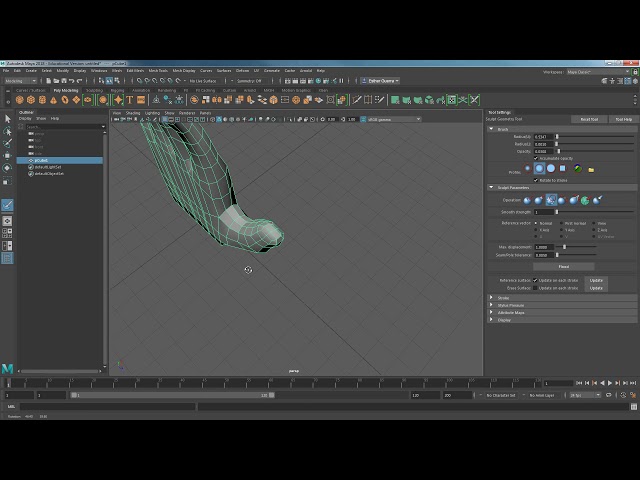640x480 pixels.
Task: Click the highlighted Sculpt Geometry tool icon
Action: (7, 204)
